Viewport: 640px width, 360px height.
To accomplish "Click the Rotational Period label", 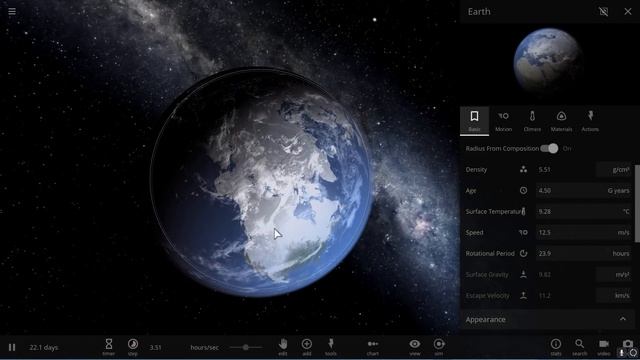I will [490, 253].
